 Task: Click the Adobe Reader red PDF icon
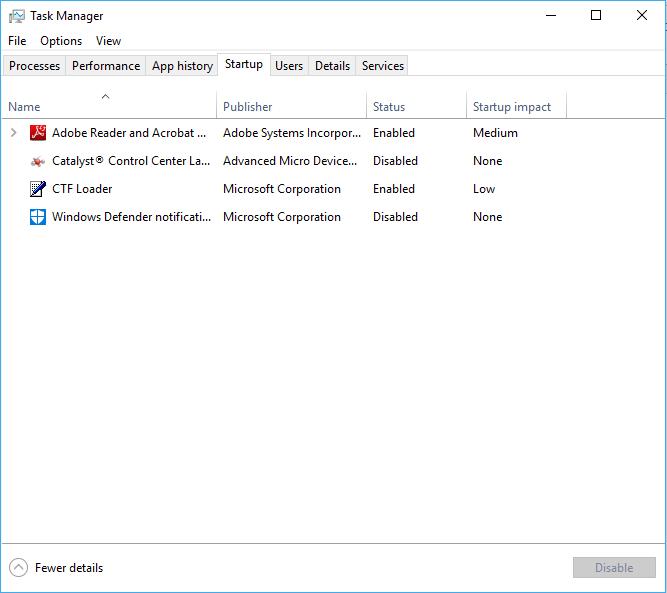38,133
